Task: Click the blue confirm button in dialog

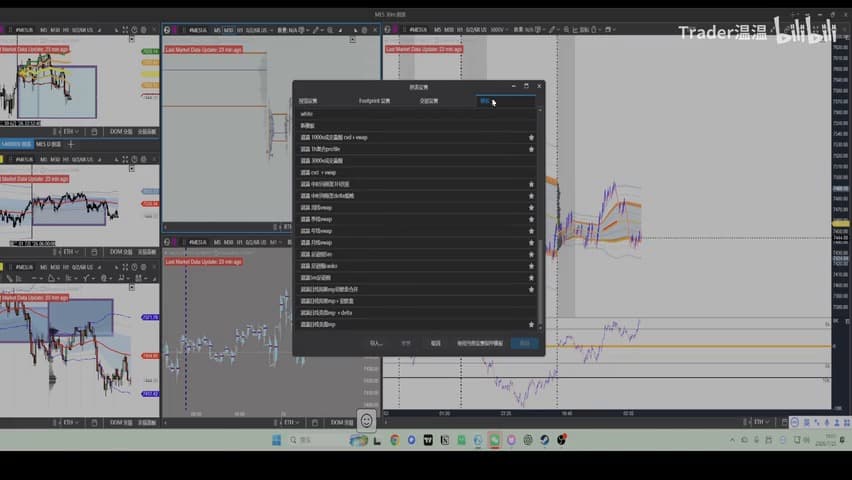Action: [x=524, y=343]
